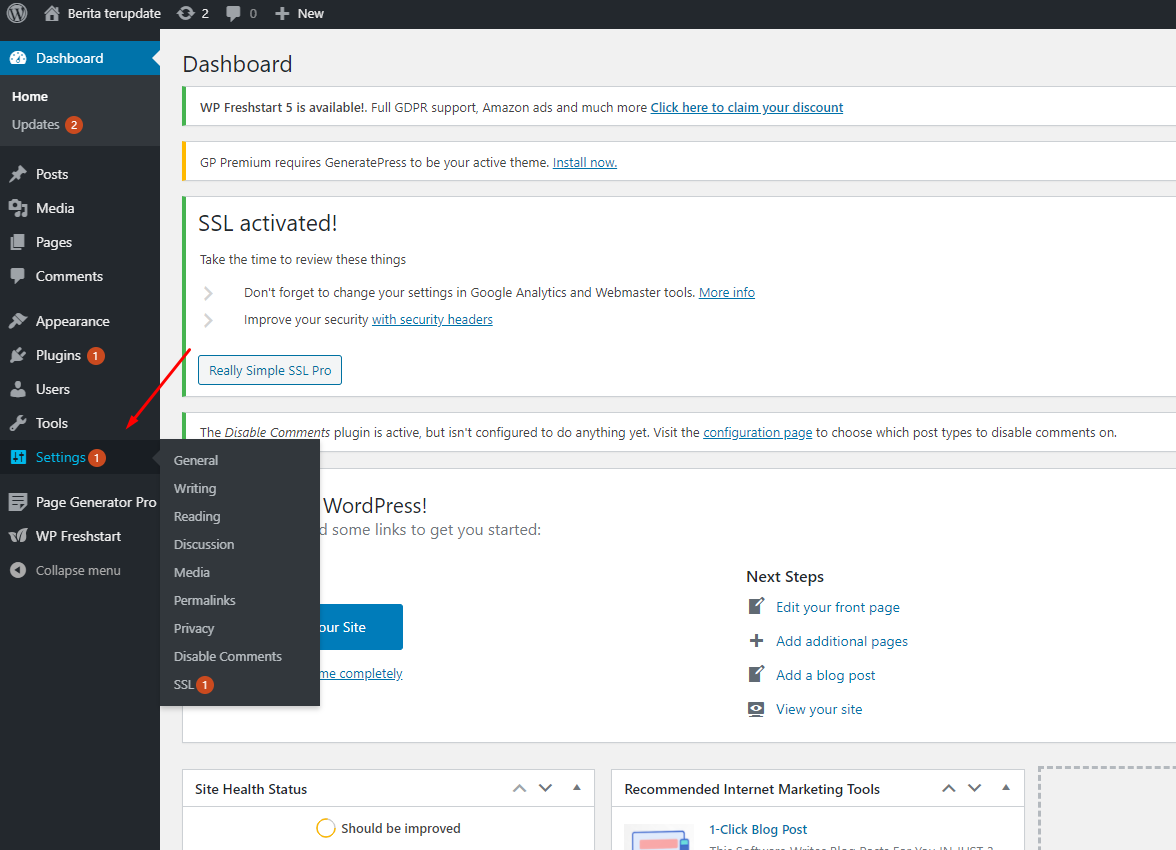Click the Posts pushpin icon in sidebar
The width and height of the screenshot is (1176, 850).
(18, 174)
